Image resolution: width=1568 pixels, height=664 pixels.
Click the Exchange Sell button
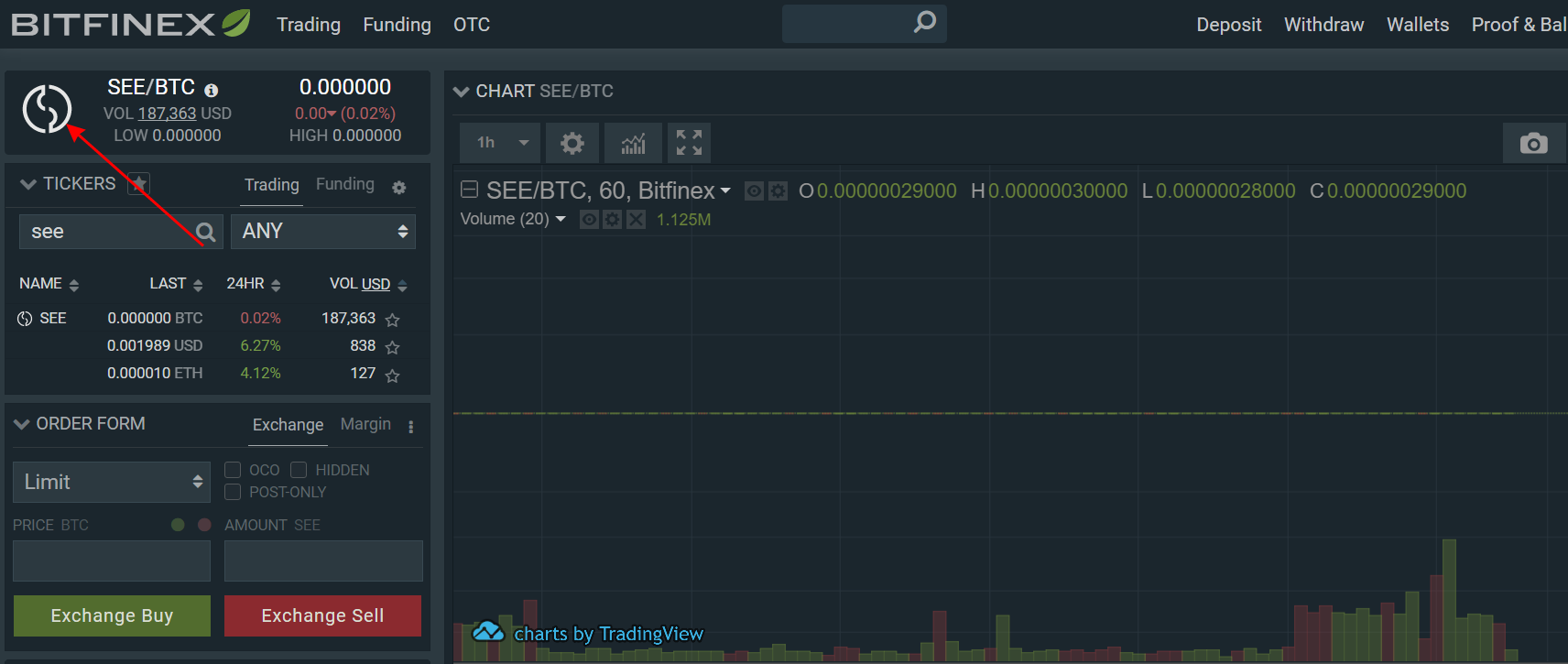[x=322, y=615]
